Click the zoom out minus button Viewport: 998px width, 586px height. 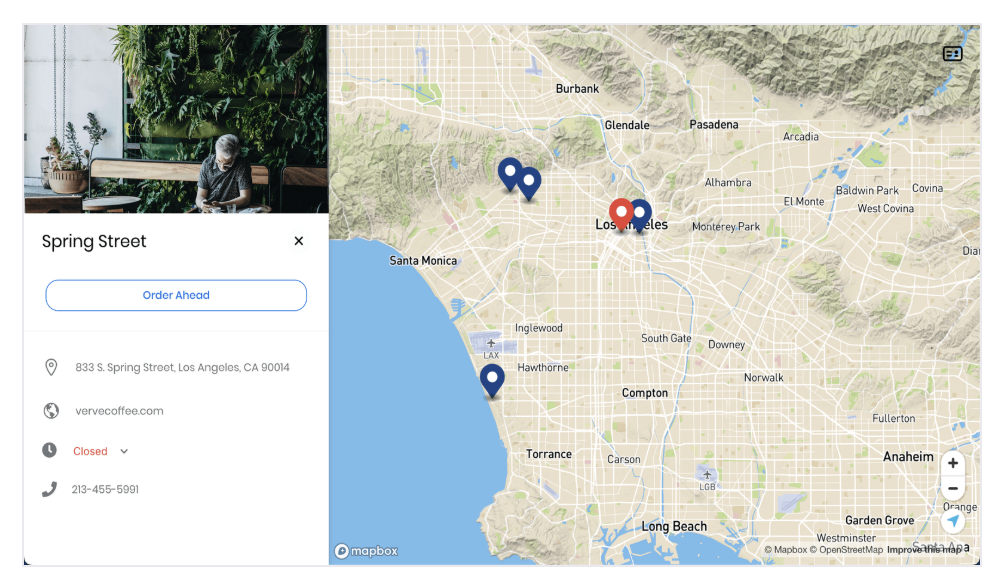point(953,489)
